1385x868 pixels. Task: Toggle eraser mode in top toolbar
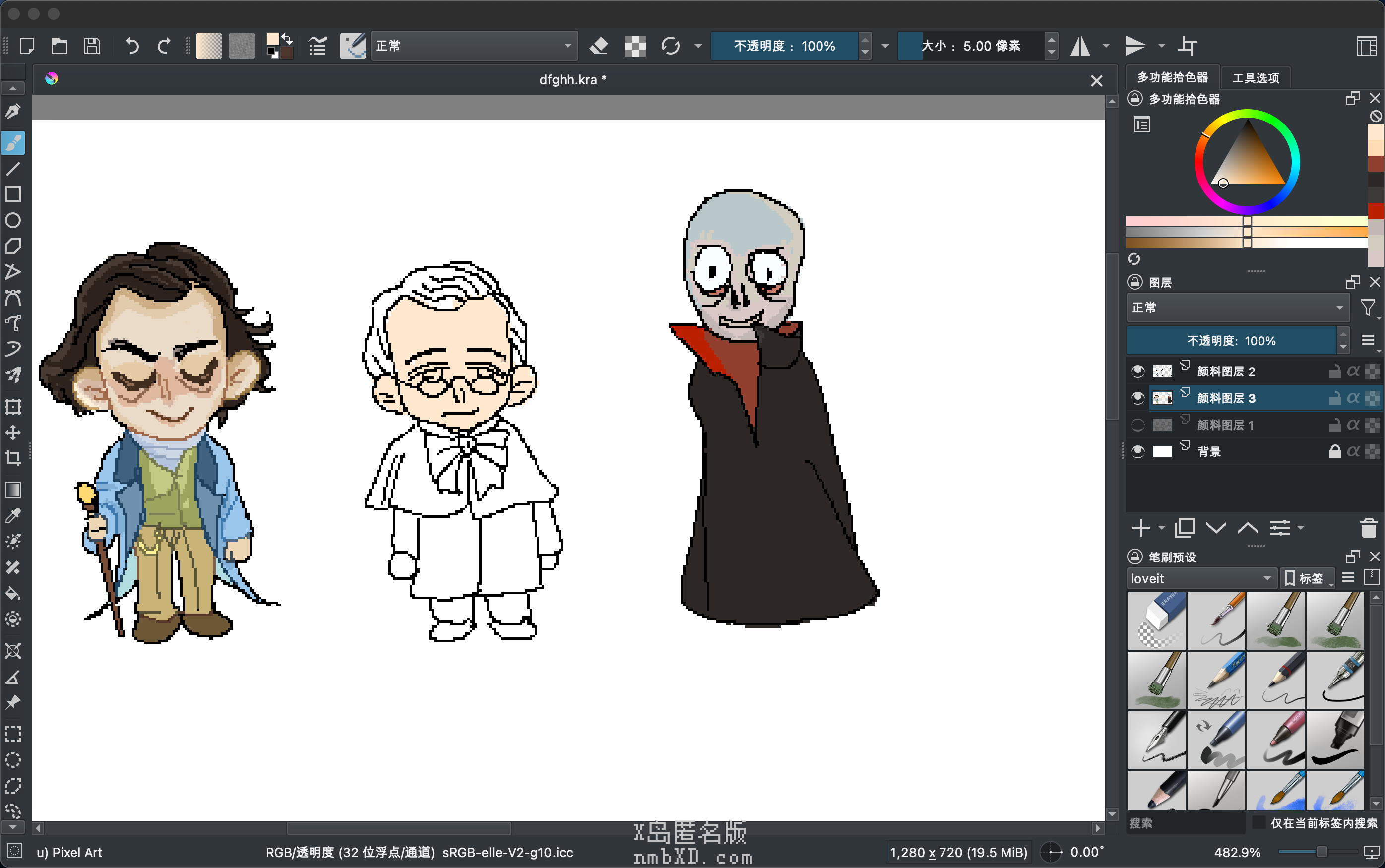coord(599,46)
